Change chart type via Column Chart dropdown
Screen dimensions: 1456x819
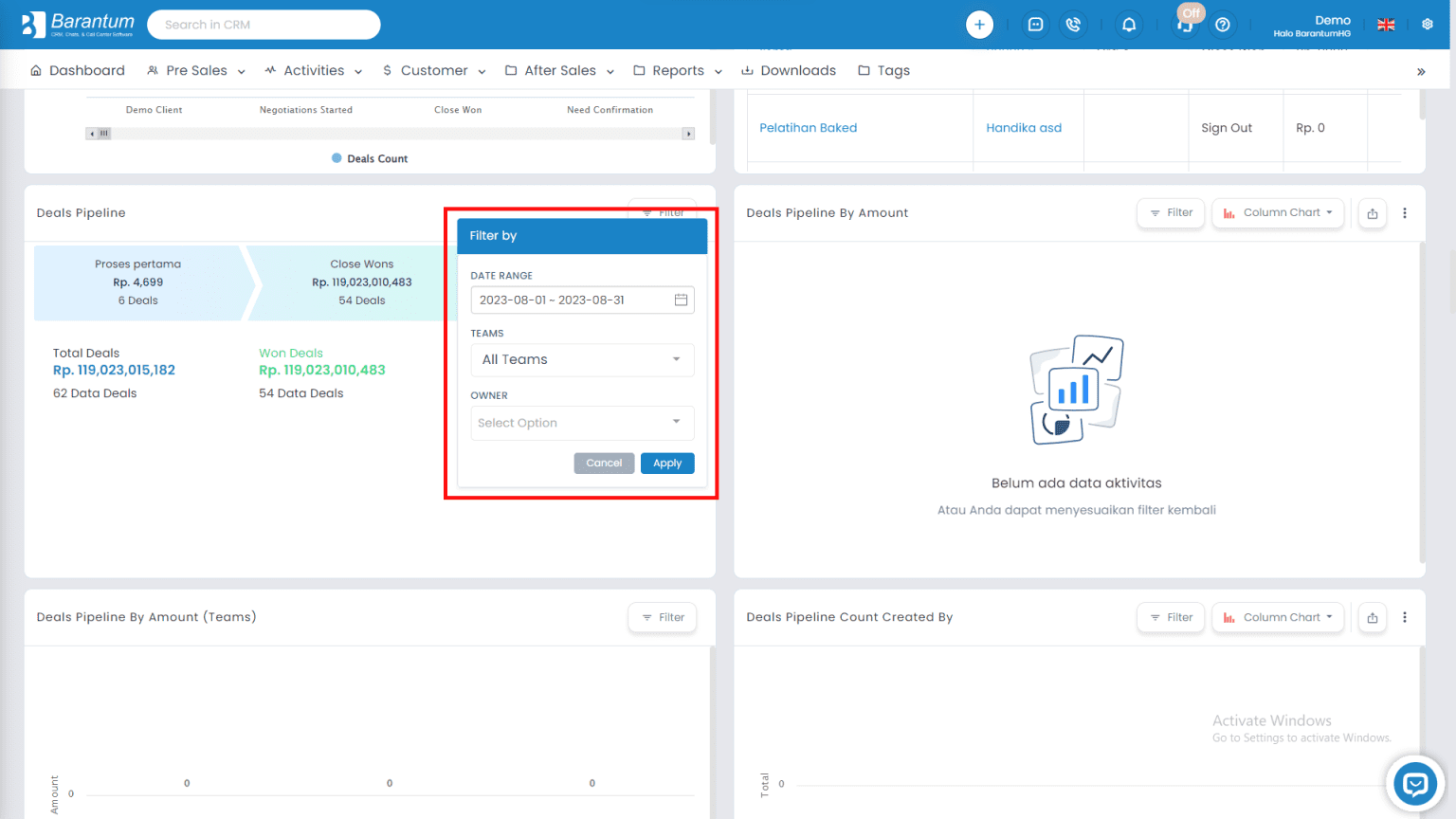coord(1278,212)
